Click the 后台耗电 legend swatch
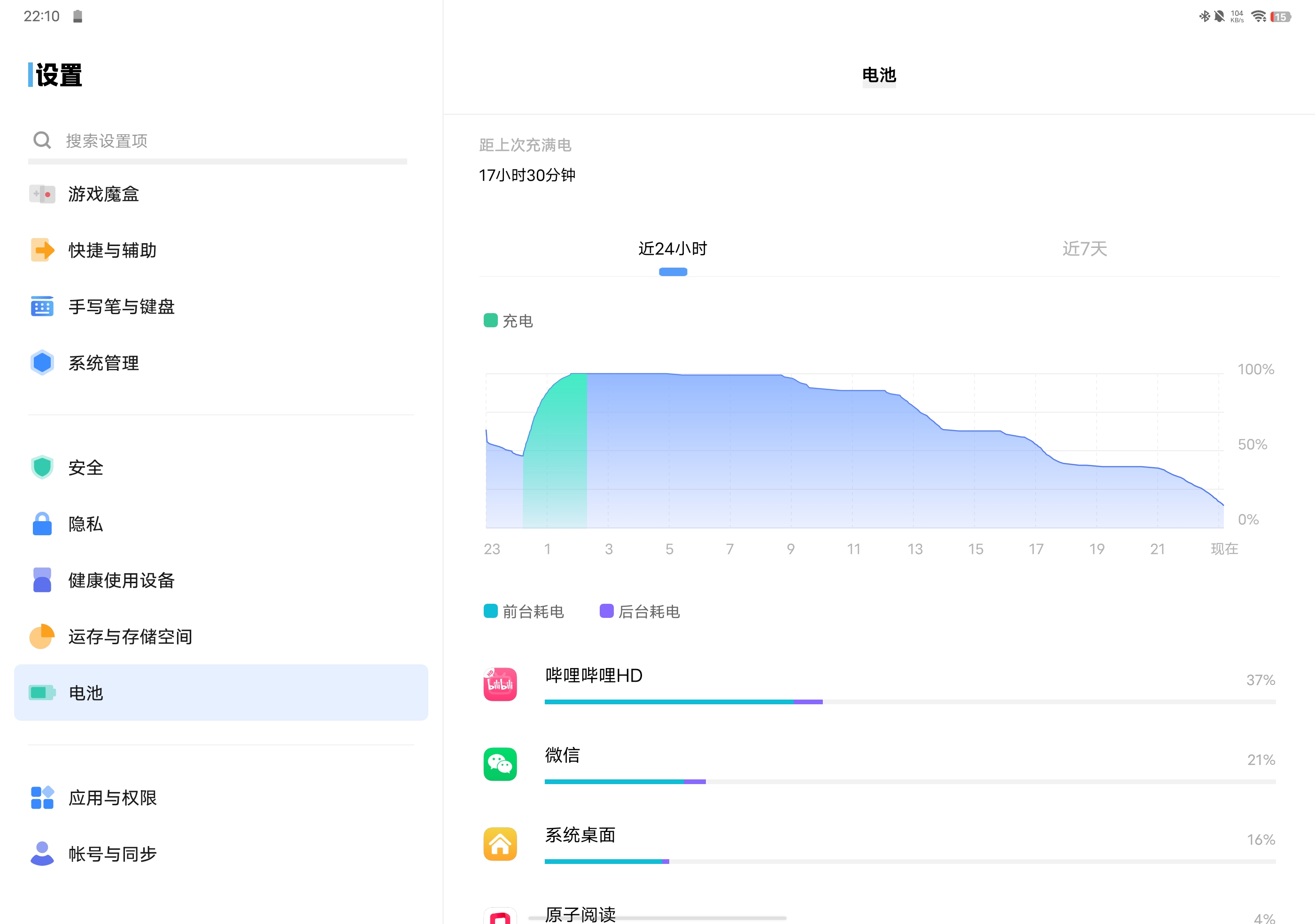The width and height of the screenshot is (1315, 924). (x=606, y=611)
